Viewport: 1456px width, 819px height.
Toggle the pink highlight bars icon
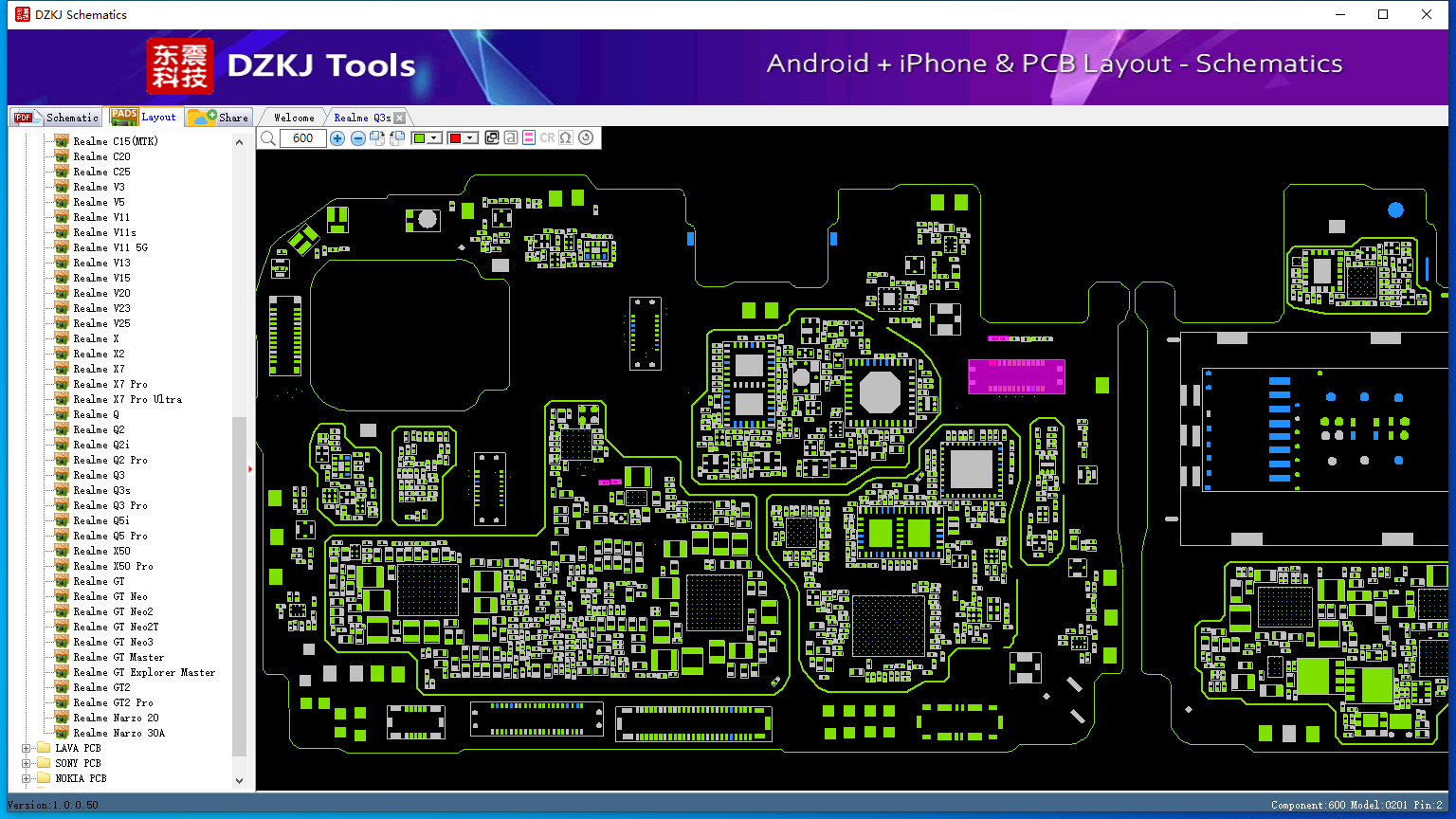point(529,138)
